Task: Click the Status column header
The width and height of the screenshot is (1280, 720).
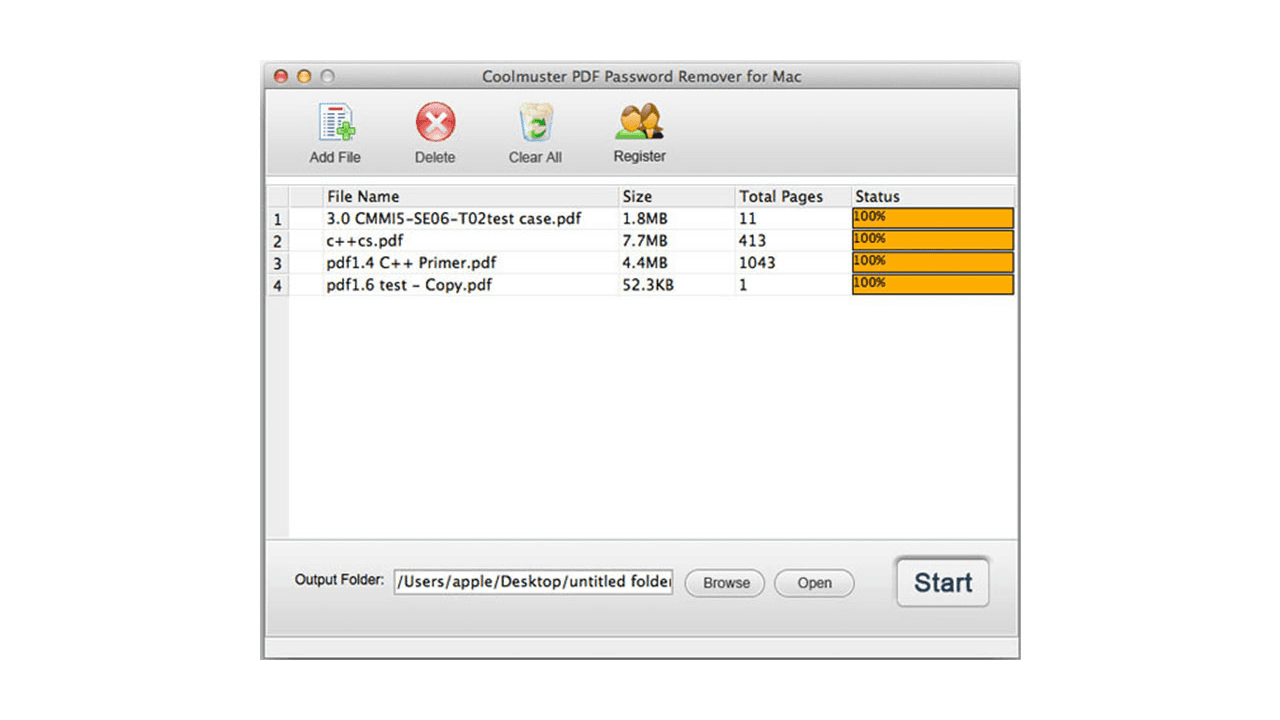Action: [x=933, y=196]
